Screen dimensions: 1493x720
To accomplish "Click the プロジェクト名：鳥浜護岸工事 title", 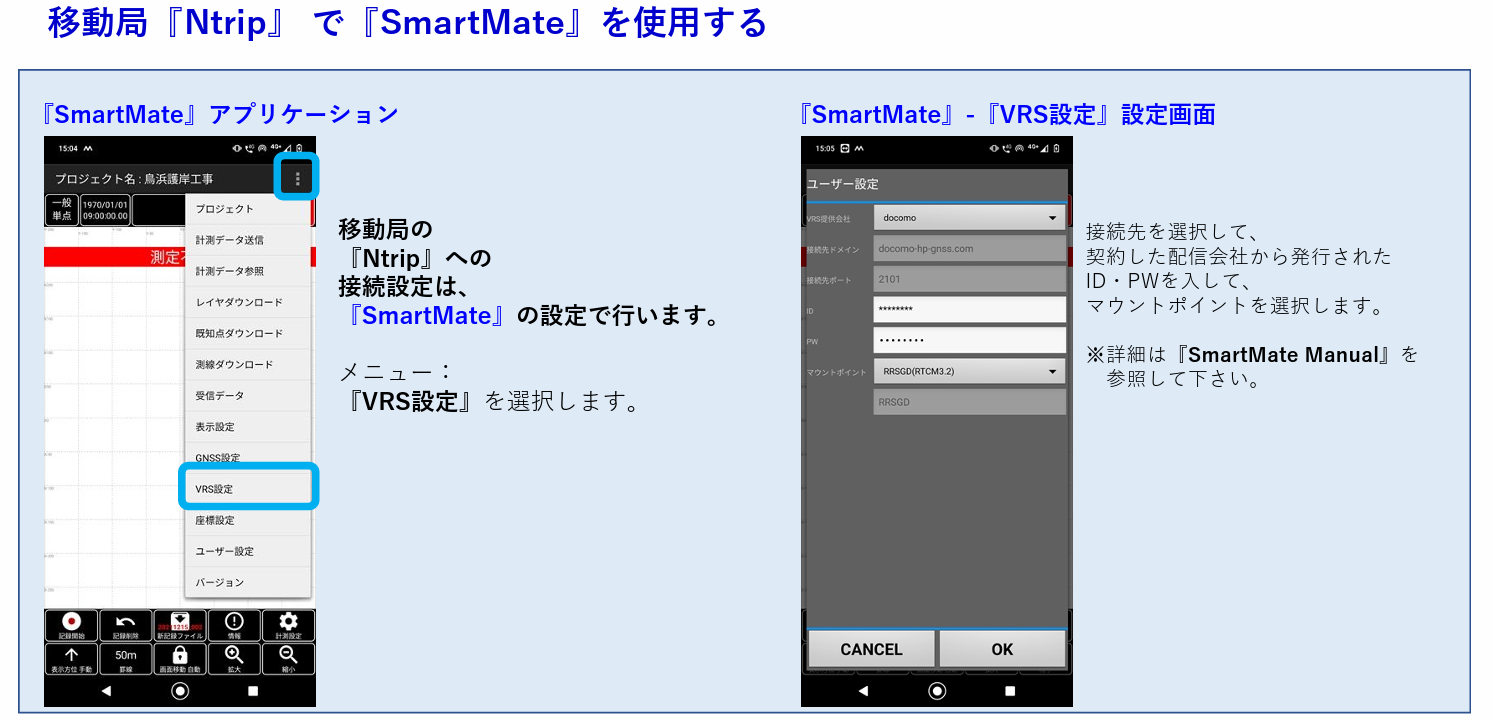I will pyautogui.click(x=134, y=179).
